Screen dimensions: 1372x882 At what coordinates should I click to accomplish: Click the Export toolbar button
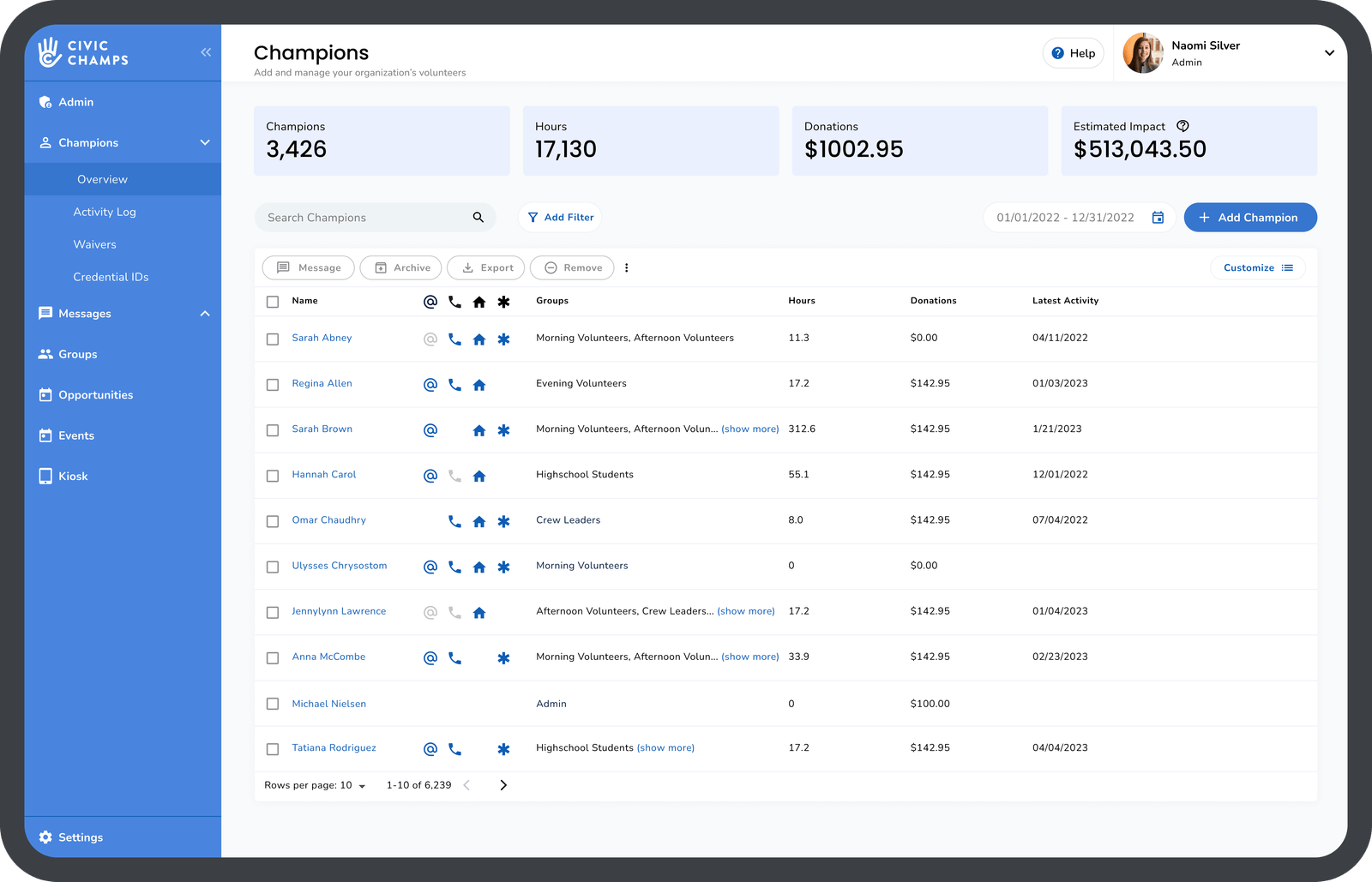[x=486, y=267]
